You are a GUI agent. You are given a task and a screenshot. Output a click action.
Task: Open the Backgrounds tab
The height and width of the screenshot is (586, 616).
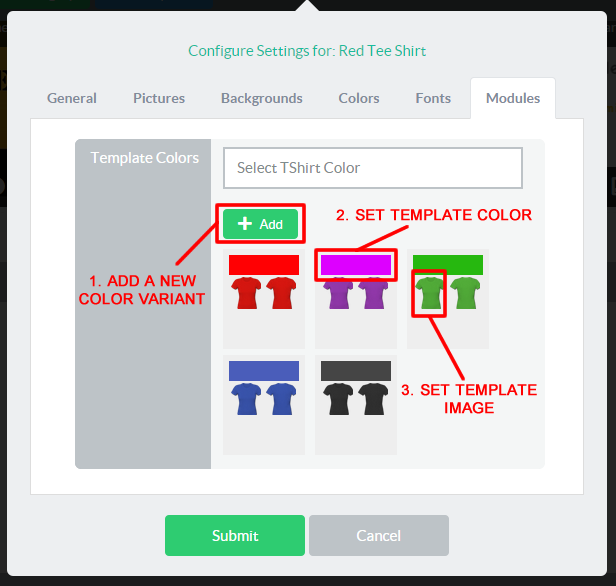coord(262,98)
